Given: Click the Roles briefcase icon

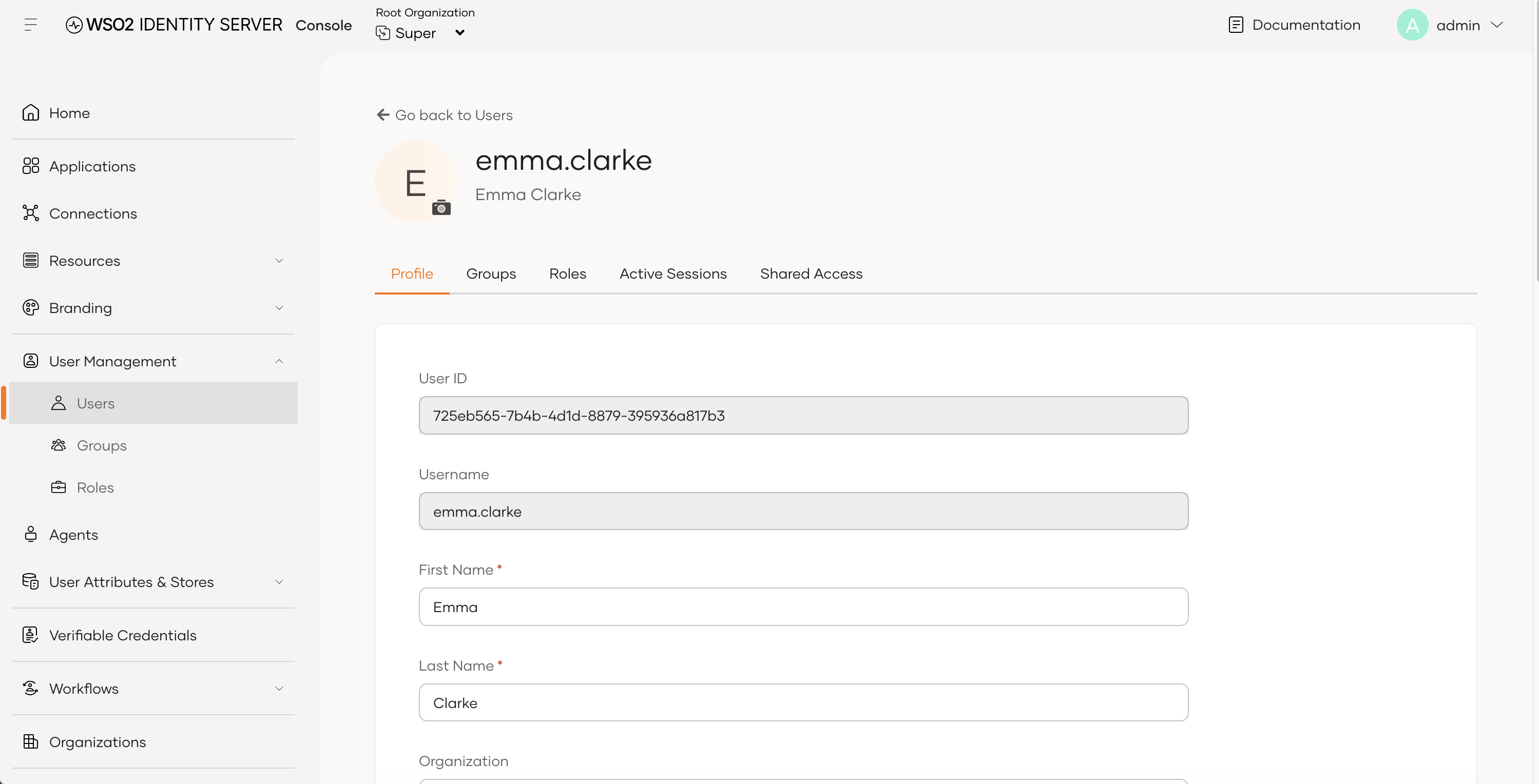Looking at the screenshot, I should pos(59,487).
